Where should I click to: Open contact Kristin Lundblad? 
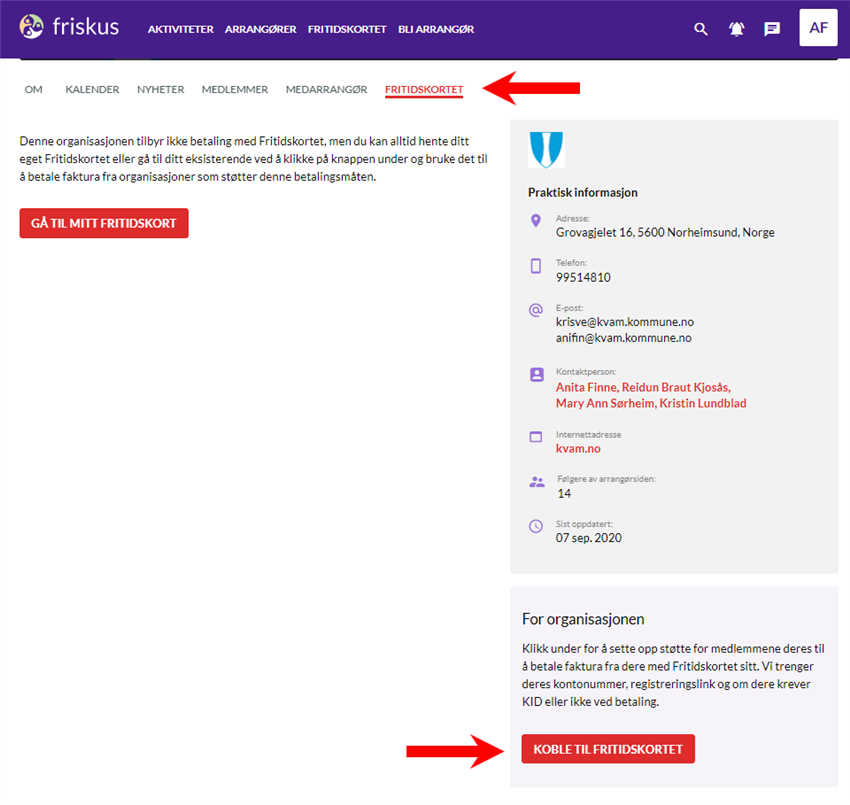pos(703,403)
